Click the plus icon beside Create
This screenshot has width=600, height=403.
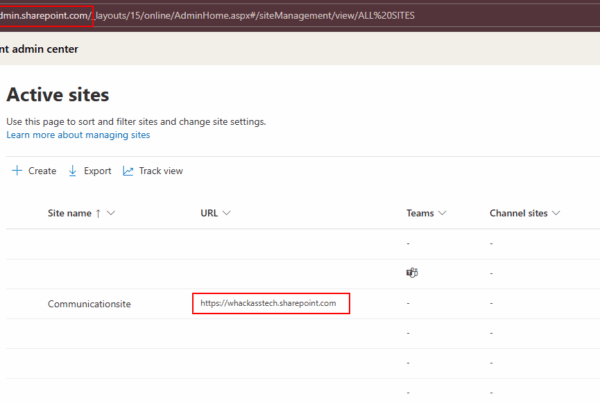(17, 170)
